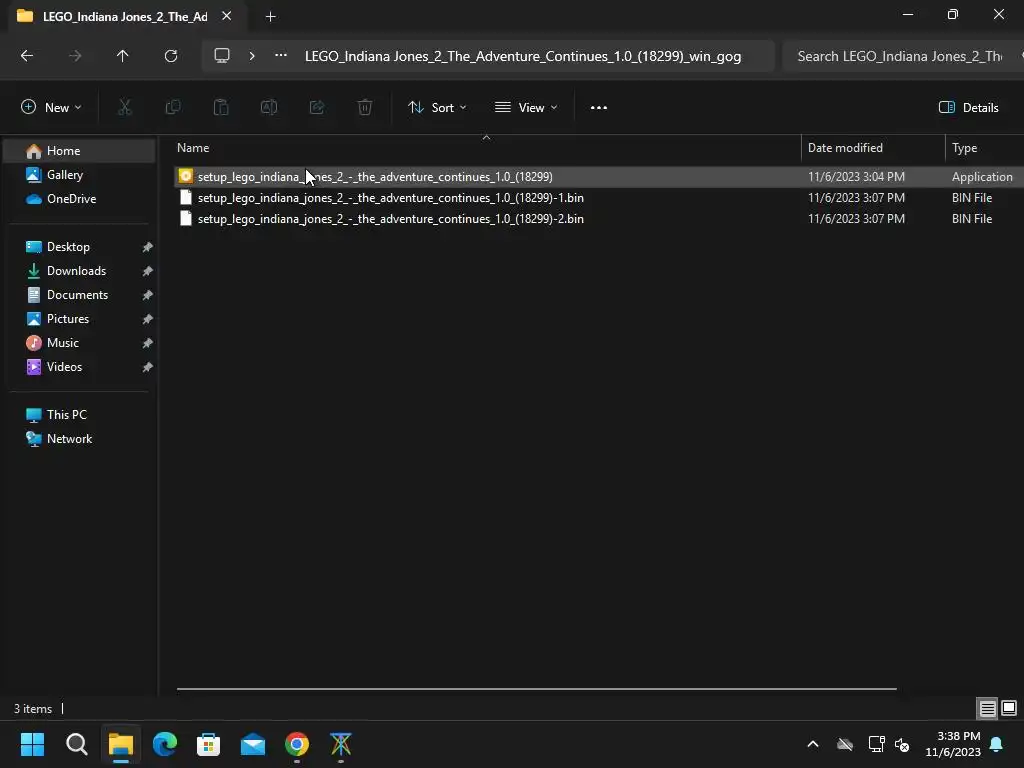The height and width of the screenshot is (768, 1024).
Task: Select the LEGO_Indiana Jones_2 tab
Action: tap(125, 17)
